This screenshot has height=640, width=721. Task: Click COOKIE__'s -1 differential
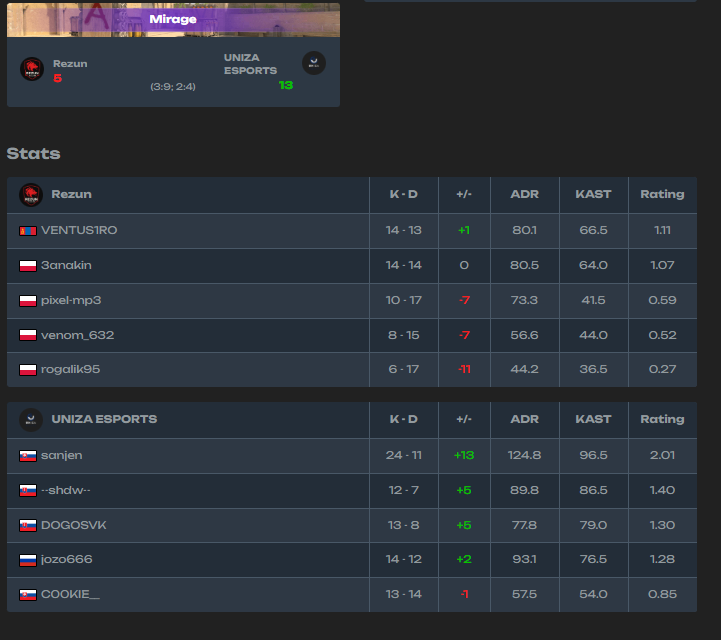coord(464,594)
